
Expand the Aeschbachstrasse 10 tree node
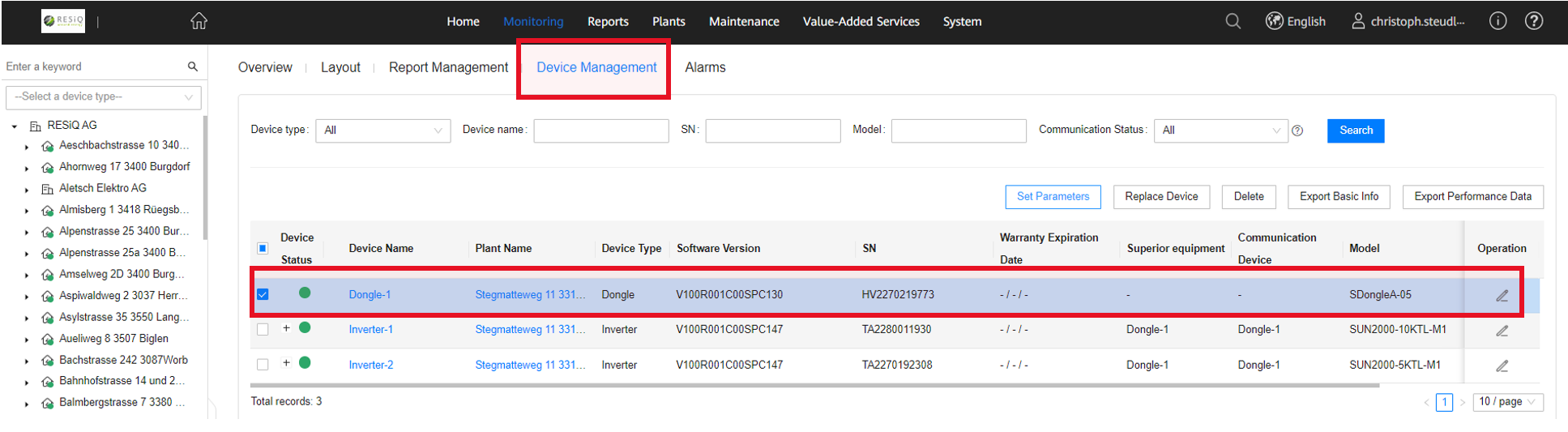click(x=27, y=148)
